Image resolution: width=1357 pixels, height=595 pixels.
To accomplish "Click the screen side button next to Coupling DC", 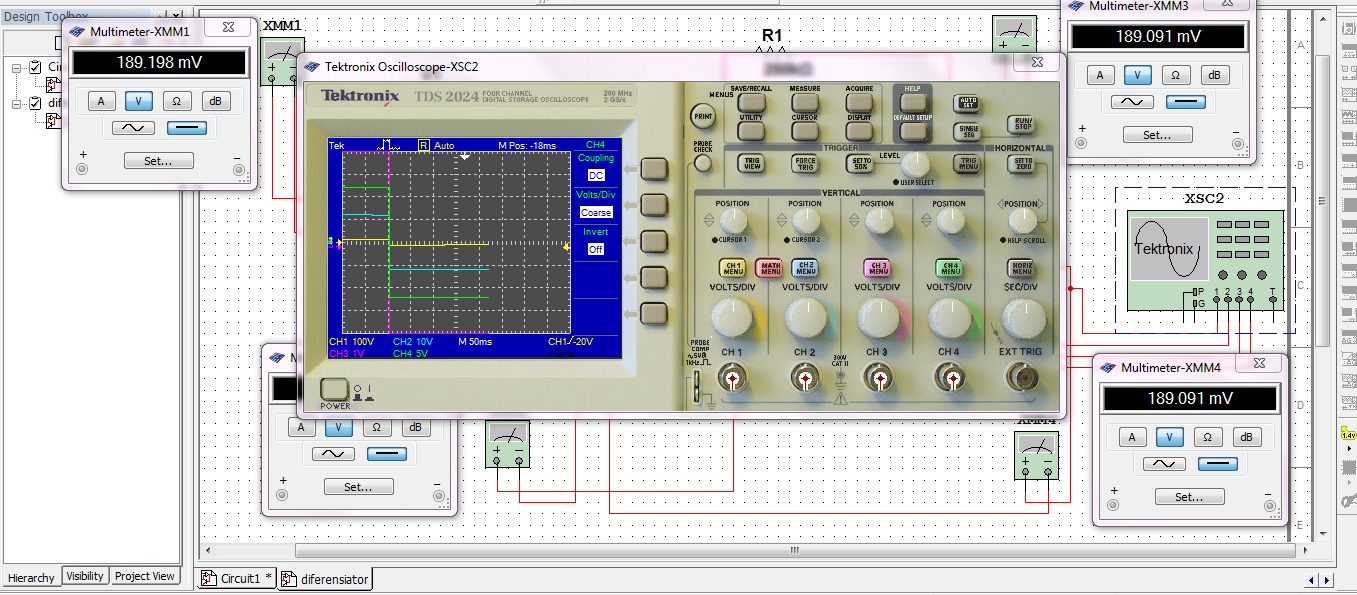I will [x=654, y=169].
